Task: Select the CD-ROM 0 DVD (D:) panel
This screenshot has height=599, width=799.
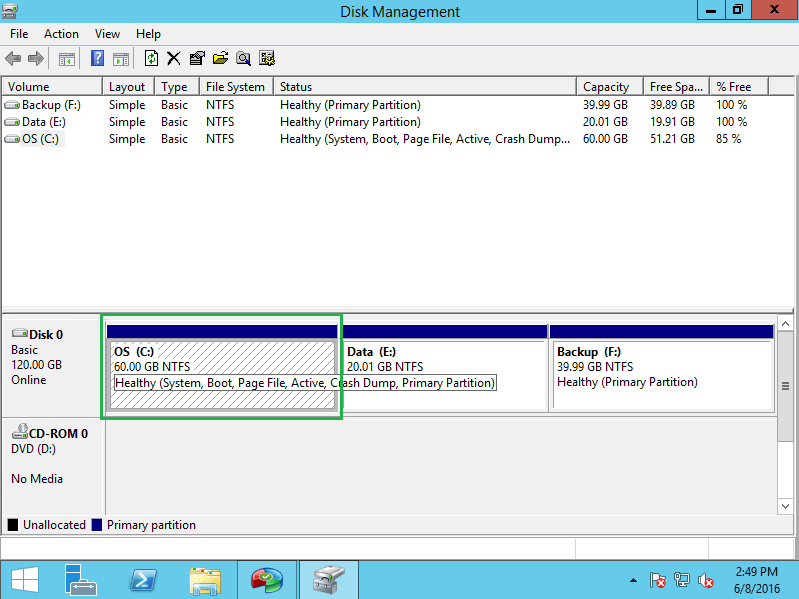Action: (54, 467)
